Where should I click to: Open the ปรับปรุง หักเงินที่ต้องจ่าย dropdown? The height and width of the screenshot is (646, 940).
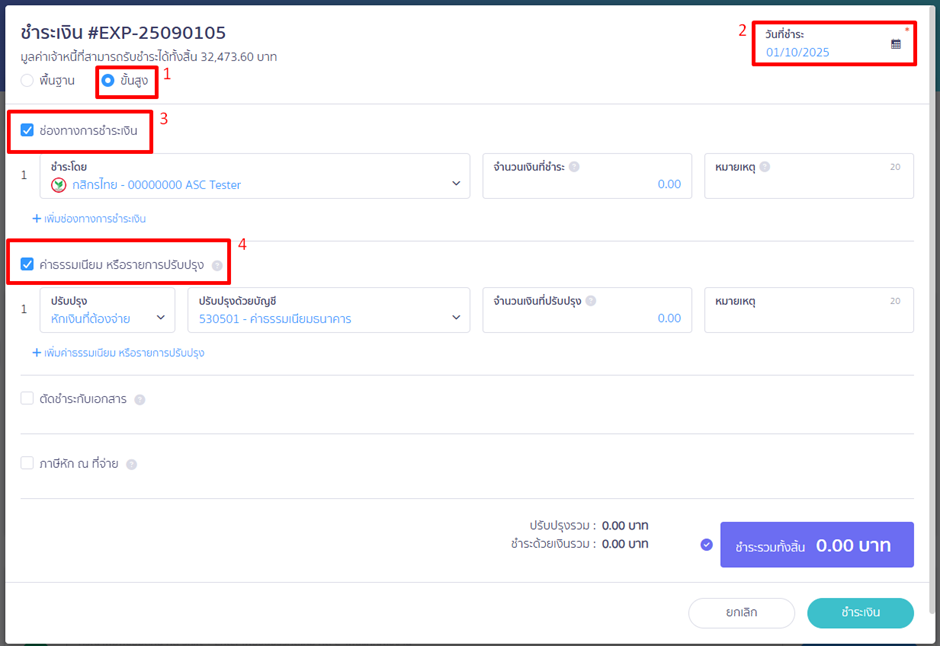click(x=161, y=319)
